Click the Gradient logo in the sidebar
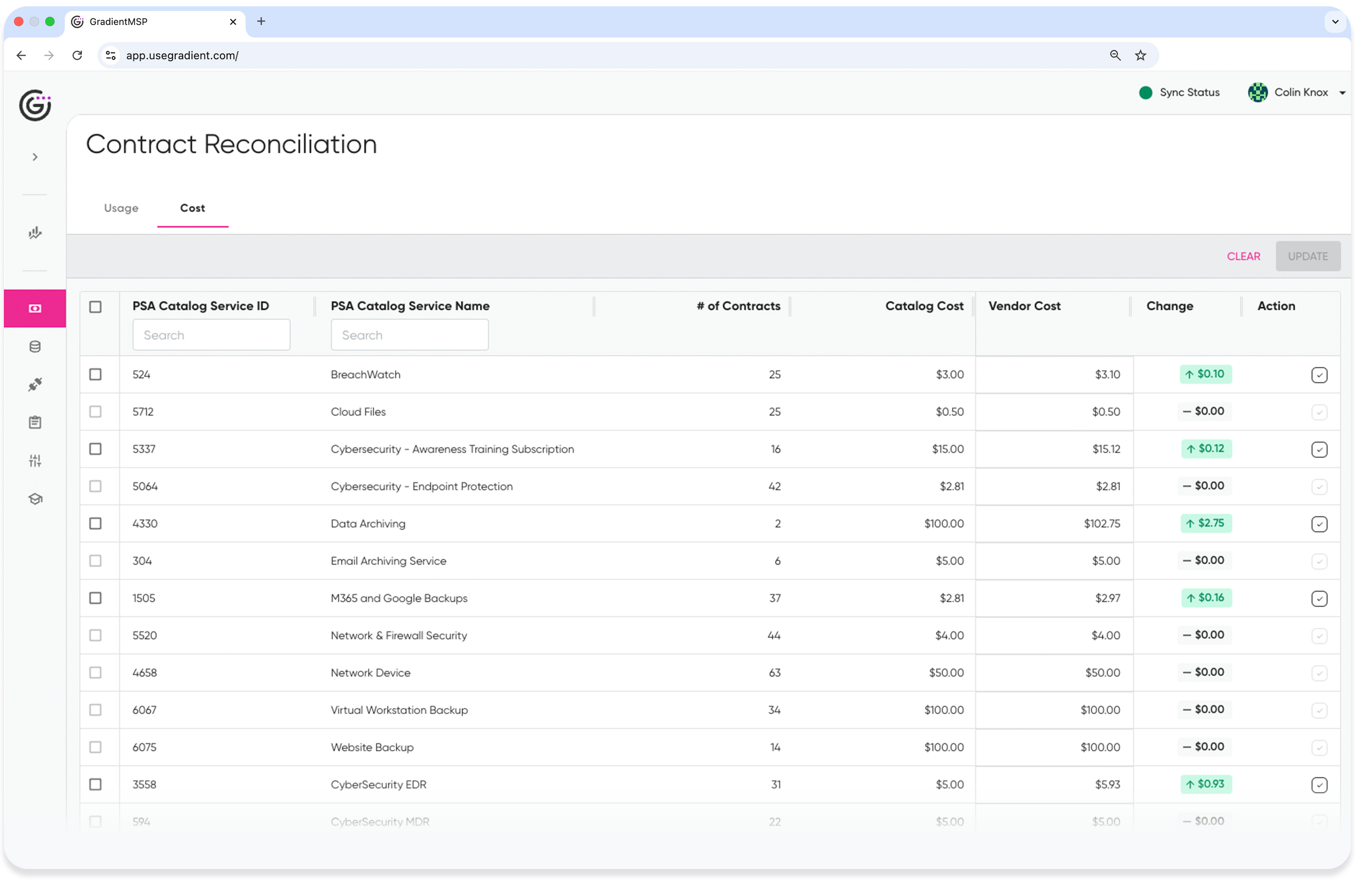The width and height of the screenshot is (1355, 896). (35, 105)
